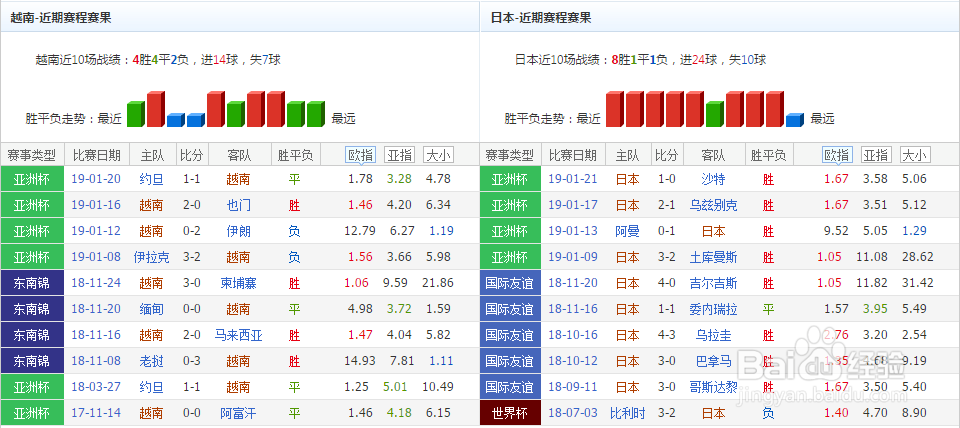The height and width of the screenshot is (428, 960).
Task: Click match date 18-03-27
Action: click(x=96, y=387)
